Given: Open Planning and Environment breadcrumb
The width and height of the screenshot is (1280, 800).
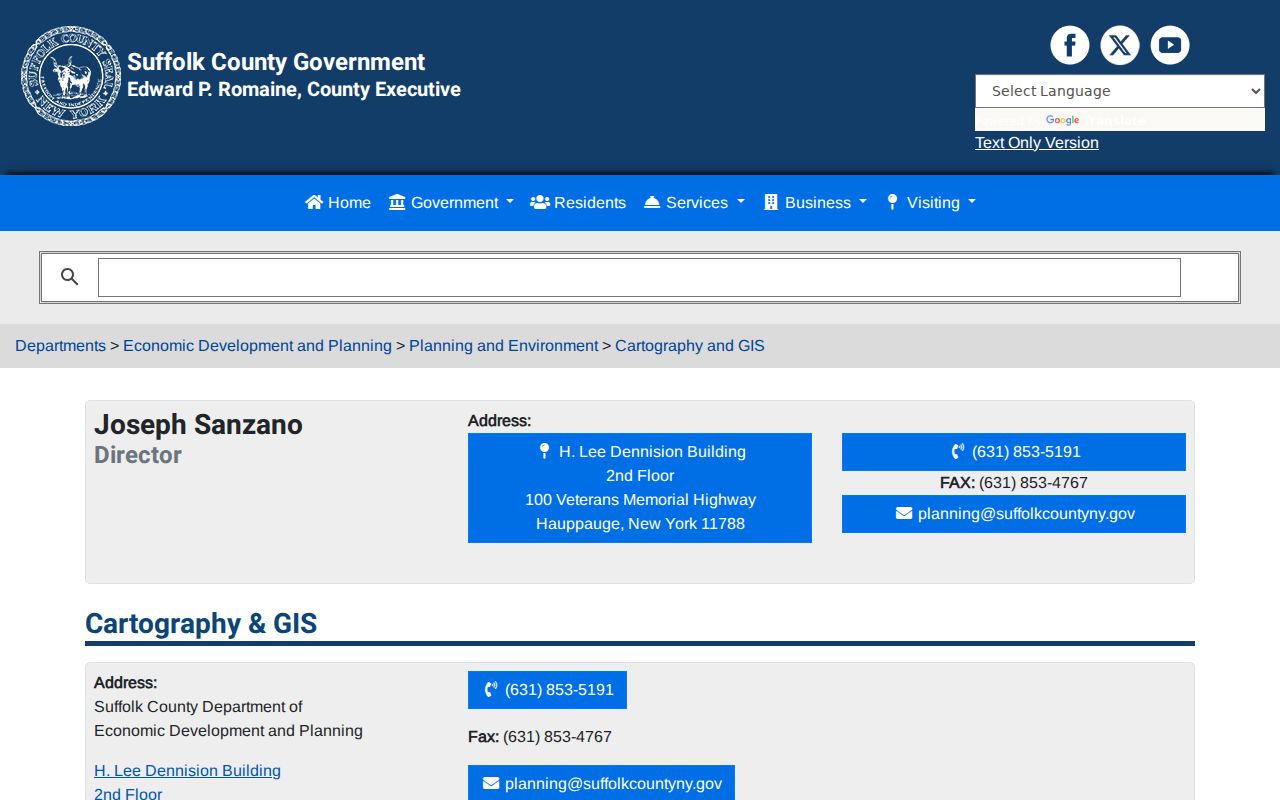Looking at the screenshot, I should tap(503, 346).
